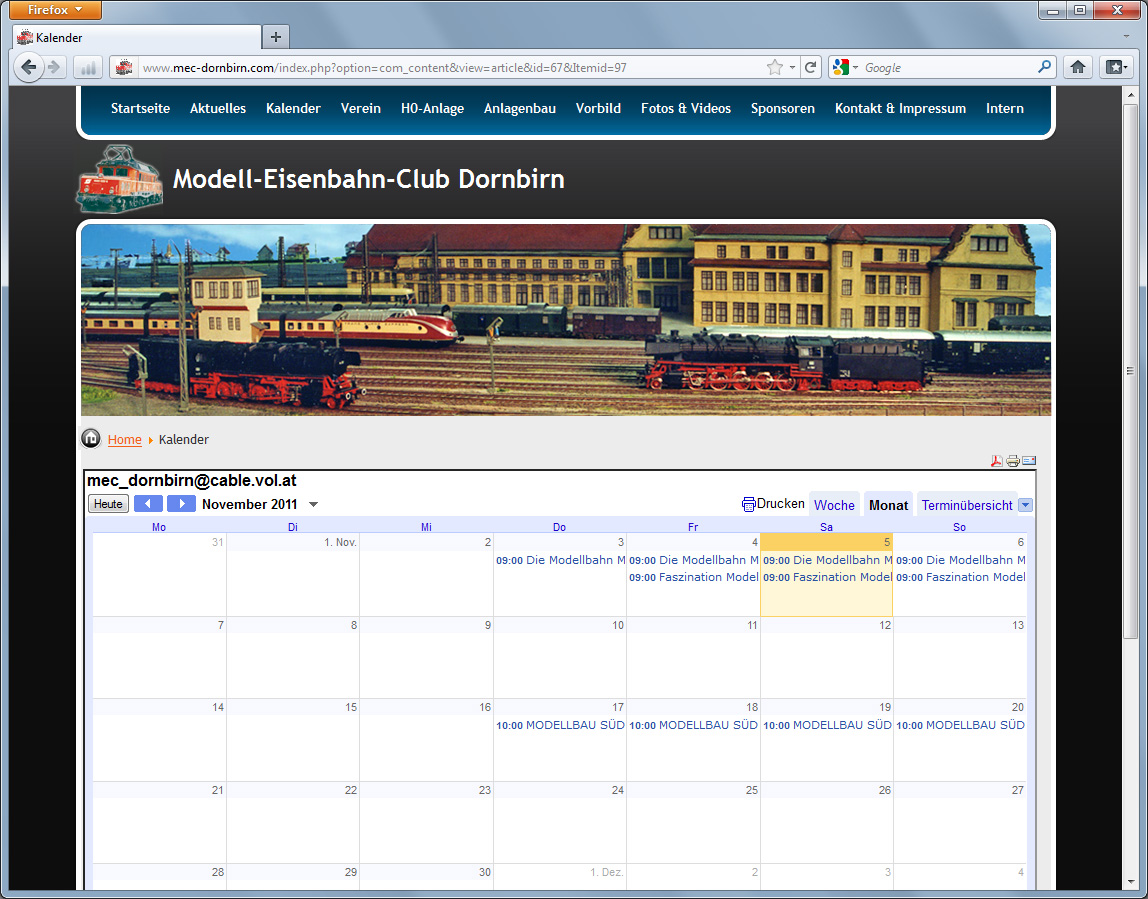Go to the Anlagenbau menu item

point(520,108)
